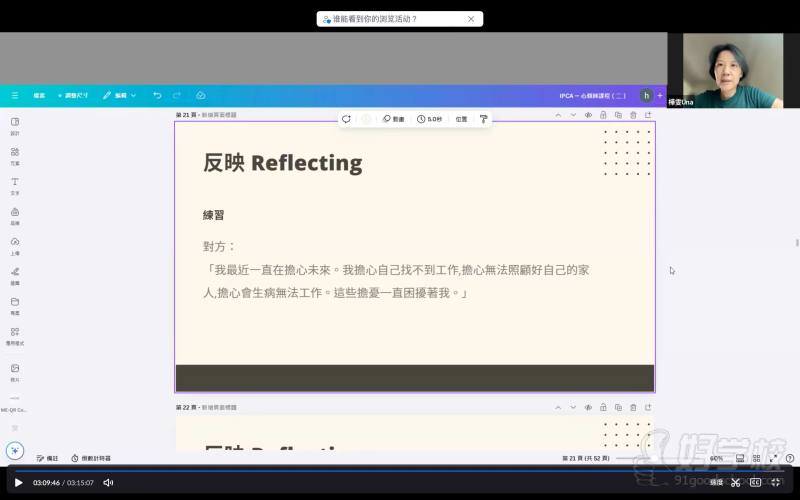The height and width of the screenshot is (500, 800).
Task: Open the brand panel in sidebar
Action: pyautogui.click(x=15, y=216)
